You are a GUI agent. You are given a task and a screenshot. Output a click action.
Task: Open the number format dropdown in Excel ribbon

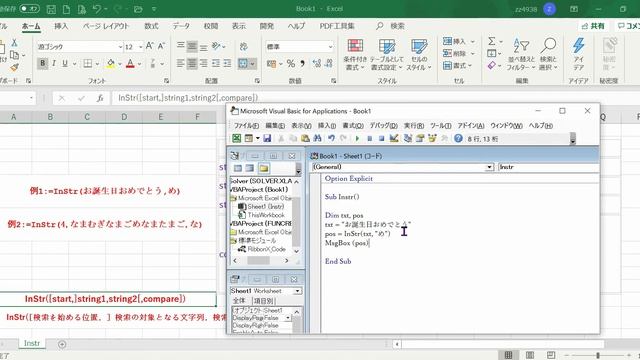pyautogui.click(x=330, y=47)
